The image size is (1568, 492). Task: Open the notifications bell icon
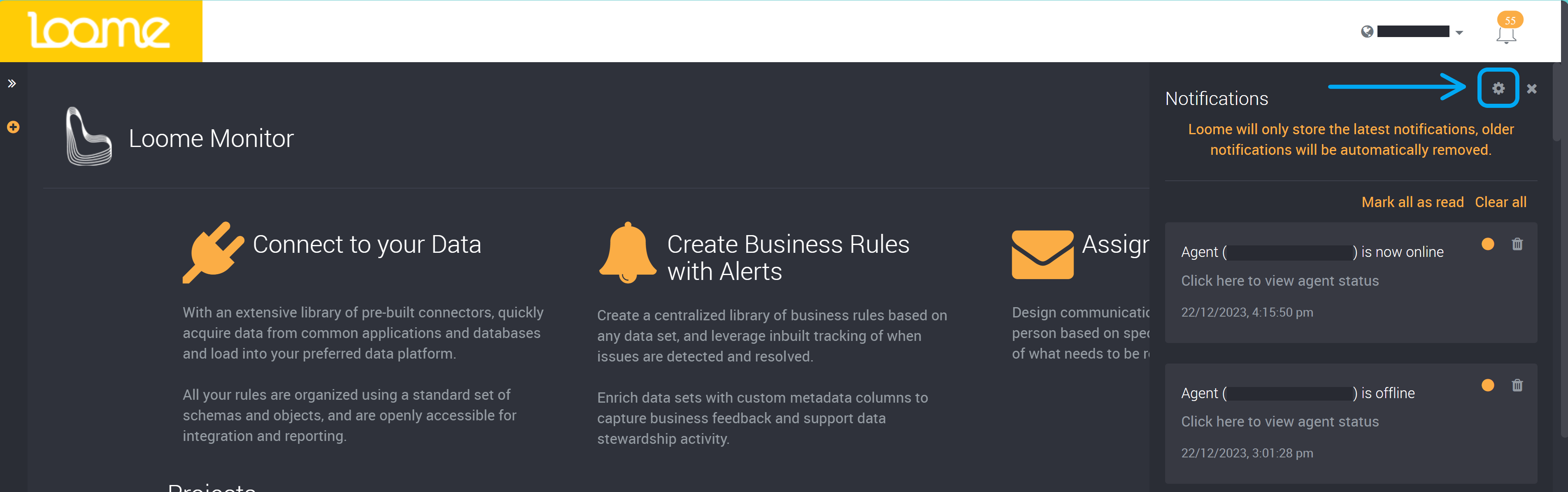(1506, 35)
